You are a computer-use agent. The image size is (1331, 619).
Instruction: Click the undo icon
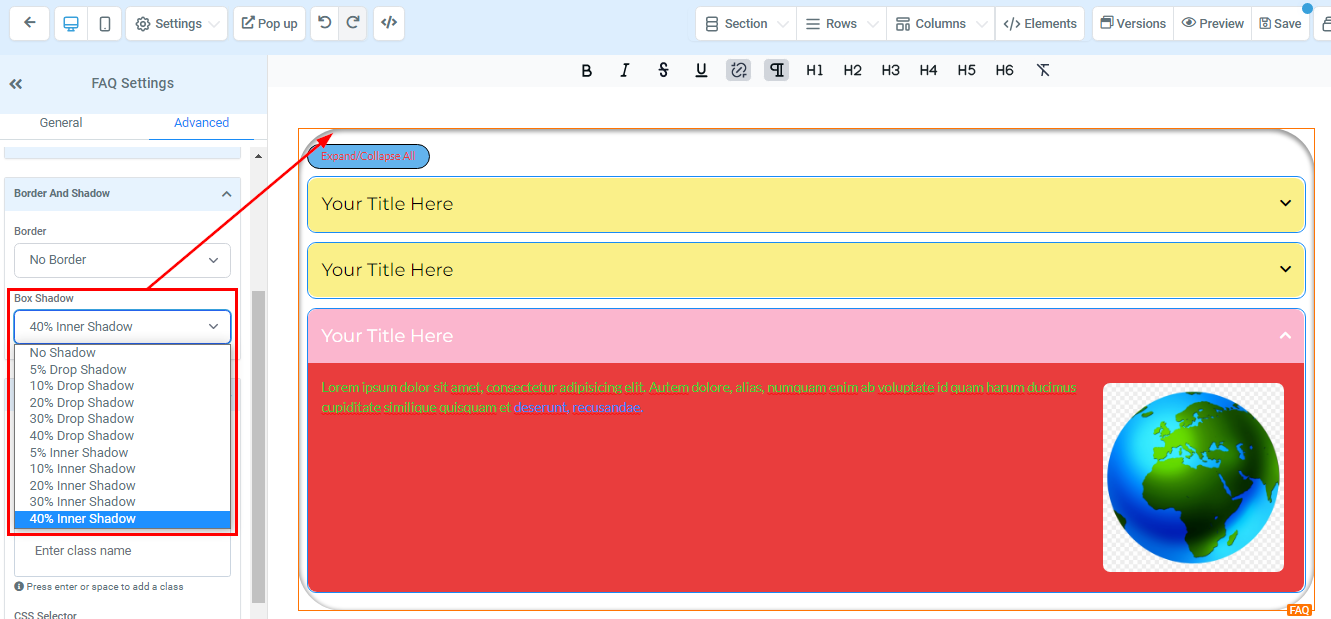324,23
